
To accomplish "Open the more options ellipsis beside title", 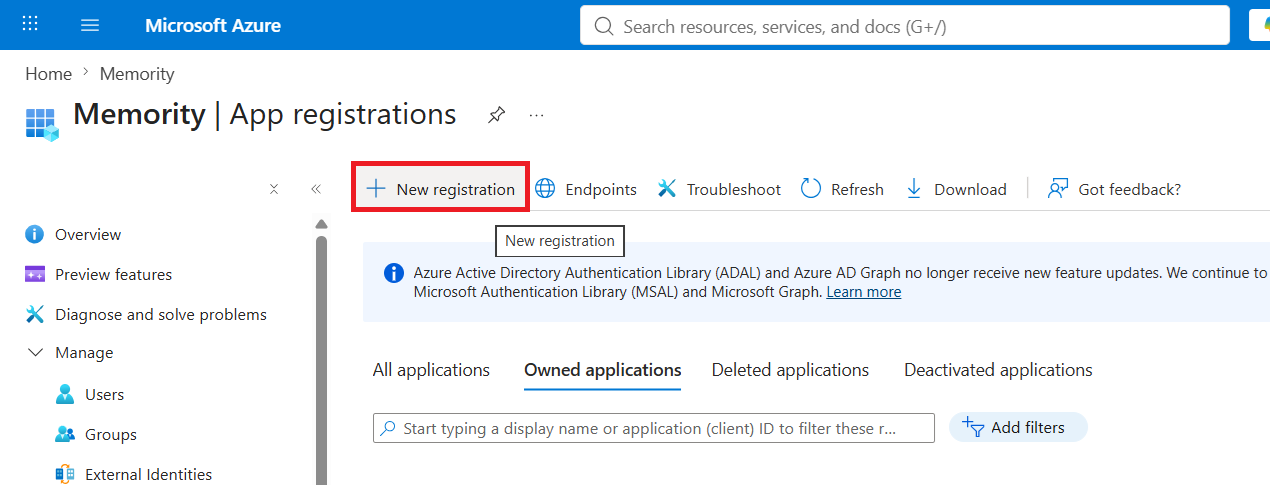I will tap(537, 115).
